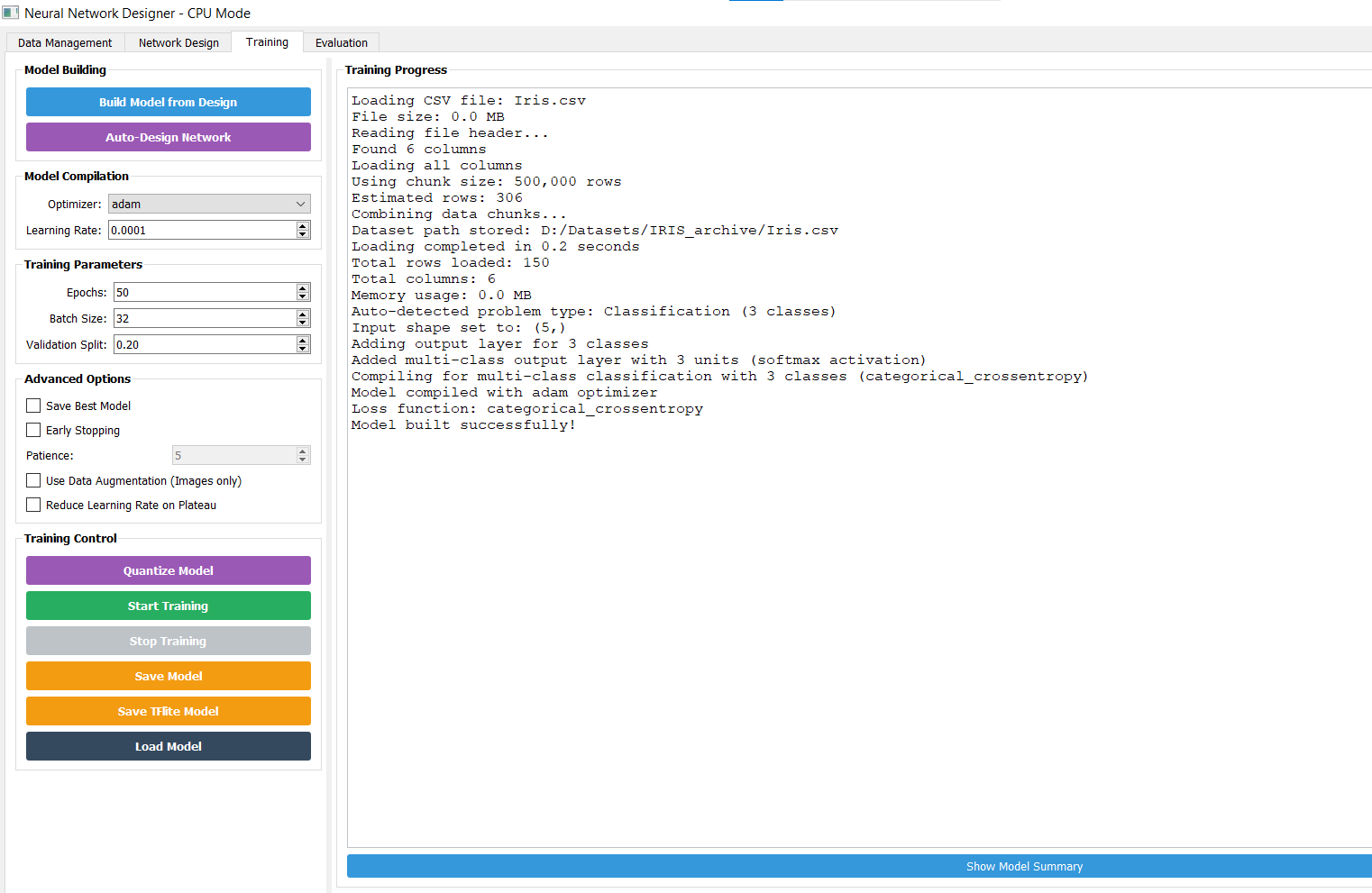Decrease Validation Split with down arrow
Screen dimensions: 1372x893
[303, 349]
